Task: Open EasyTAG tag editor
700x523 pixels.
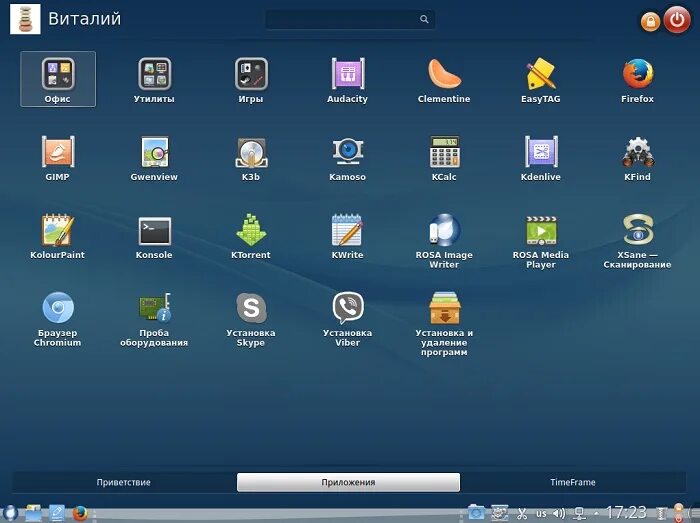Action: click(x=541, y=79)
